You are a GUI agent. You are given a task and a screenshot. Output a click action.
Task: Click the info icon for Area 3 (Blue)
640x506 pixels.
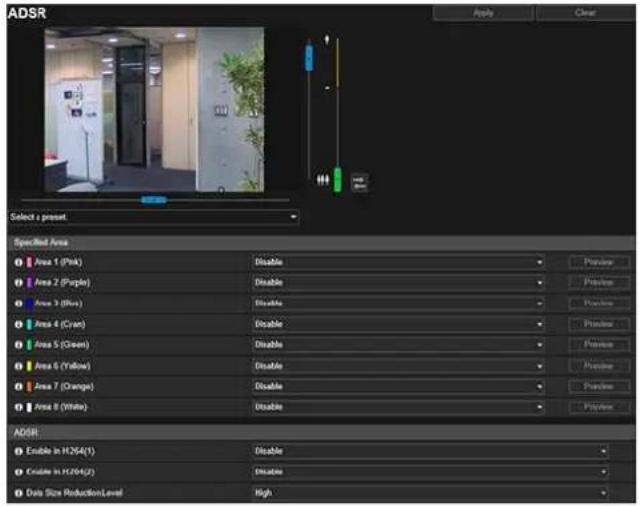click(x=19, y=304)
